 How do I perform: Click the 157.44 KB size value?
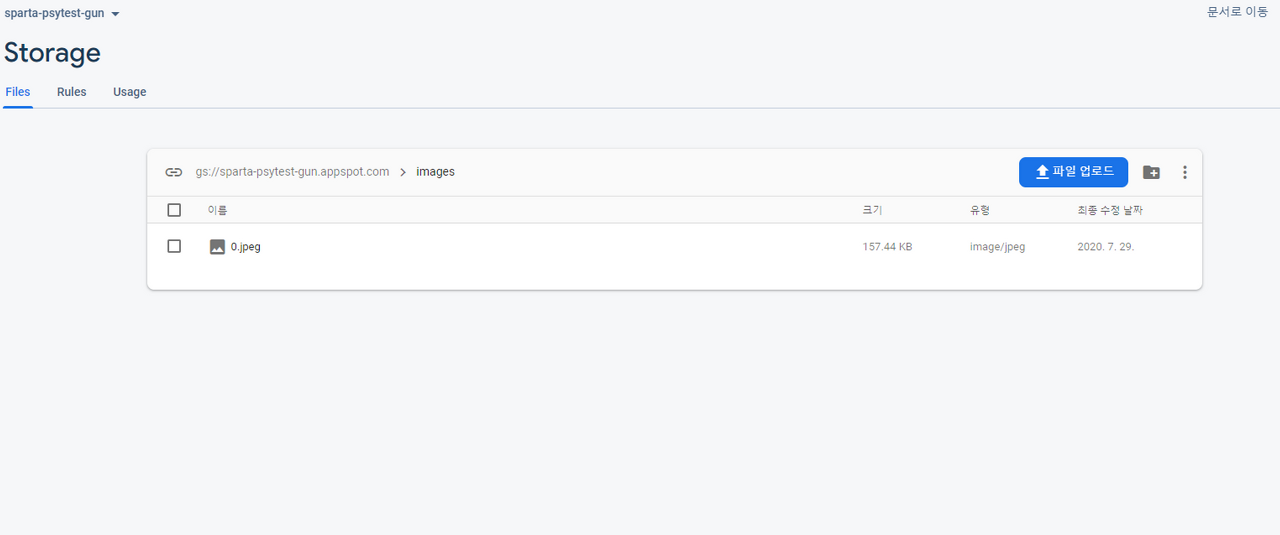887,247
